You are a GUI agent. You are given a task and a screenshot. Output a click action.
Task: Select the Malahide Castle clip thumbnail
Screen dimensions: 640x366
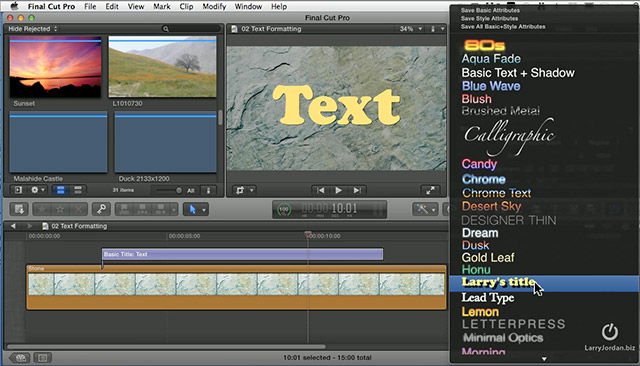point(58,142)
